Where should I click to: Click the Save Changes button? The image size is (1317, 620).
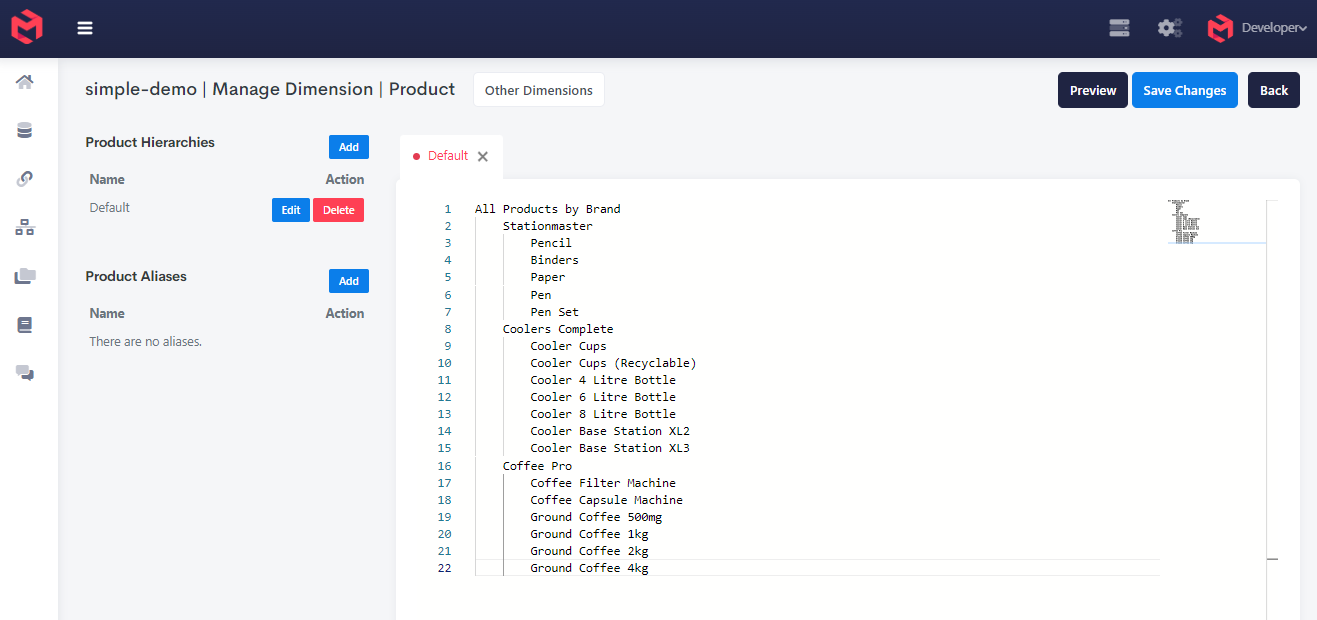coord(1184,90)
